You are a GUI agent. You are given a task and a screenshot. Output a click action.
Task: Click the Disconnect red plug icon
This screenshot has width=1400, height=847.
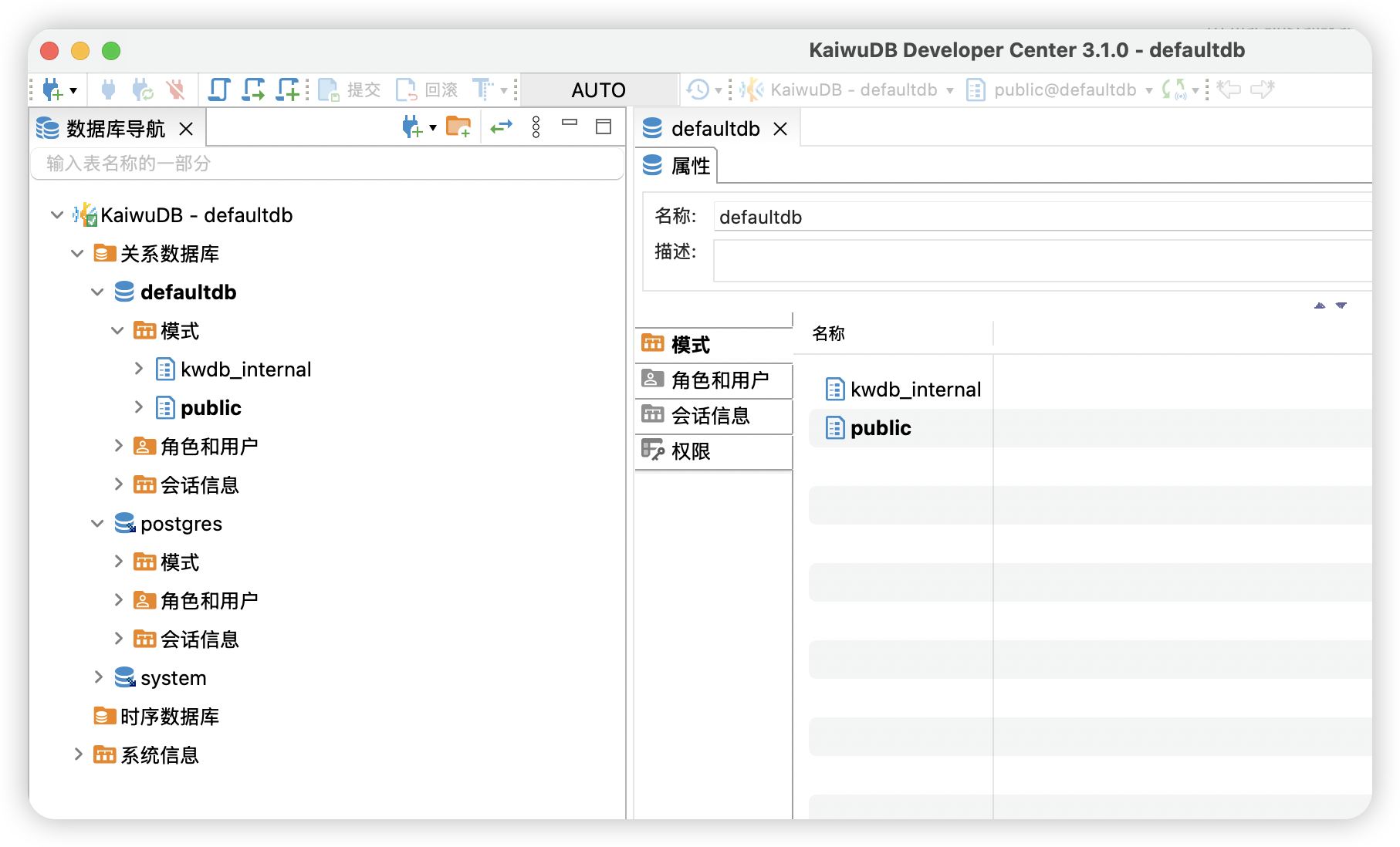176,90
